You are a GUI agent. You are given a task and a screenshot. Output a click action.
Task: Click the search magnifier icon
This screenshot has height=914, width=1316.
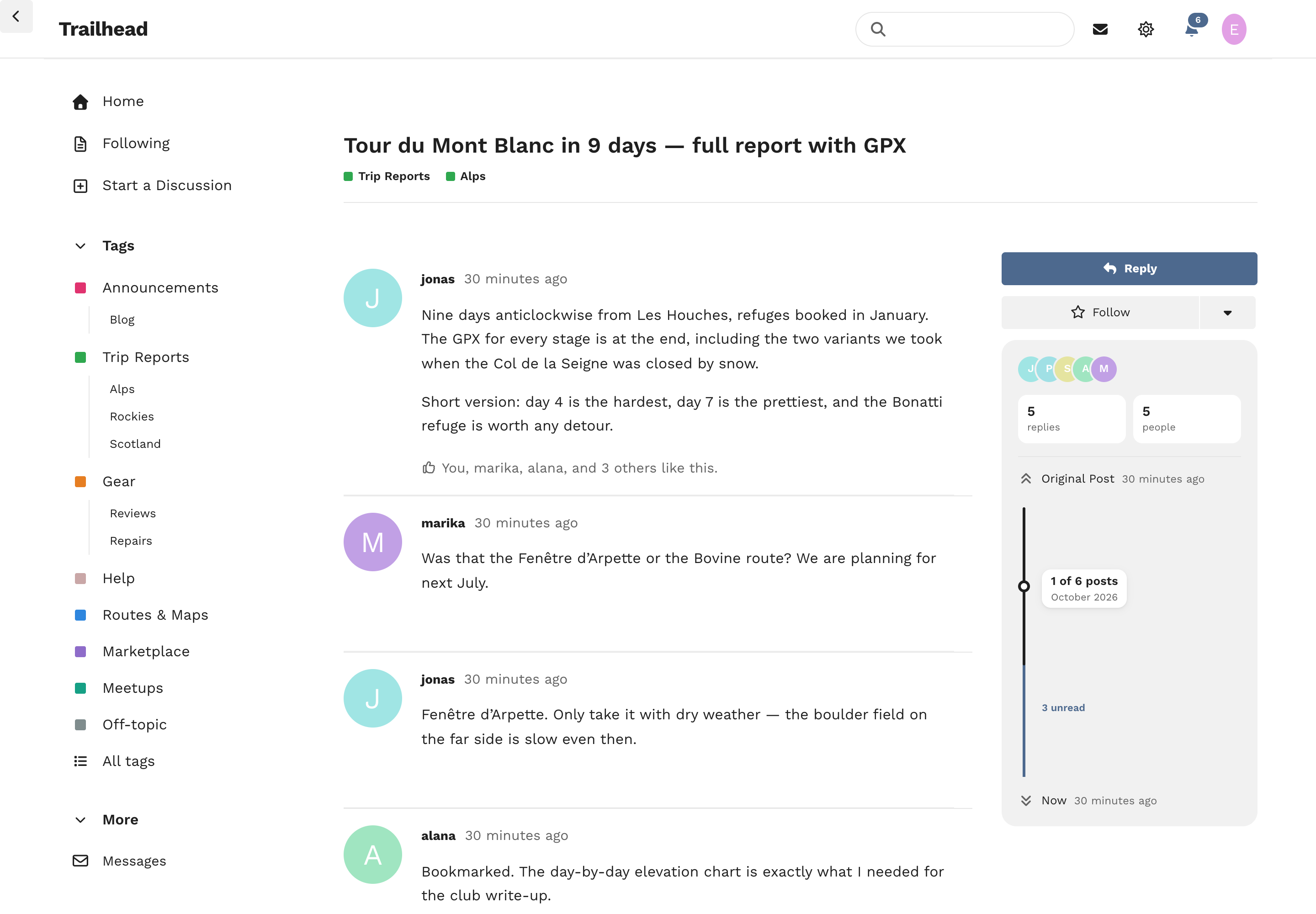click(x=878, y=29)
